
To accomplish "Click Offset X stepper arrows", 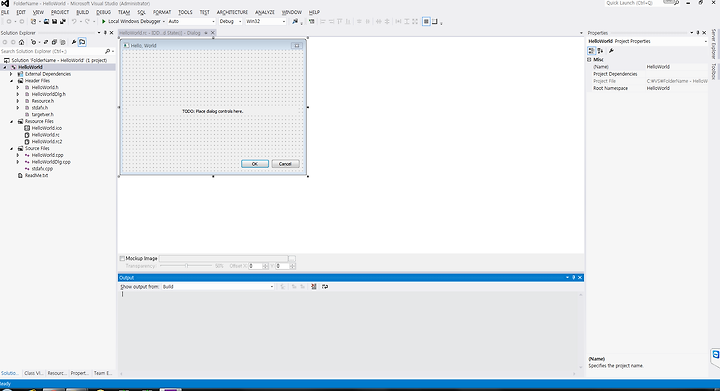I will (265, 266).
